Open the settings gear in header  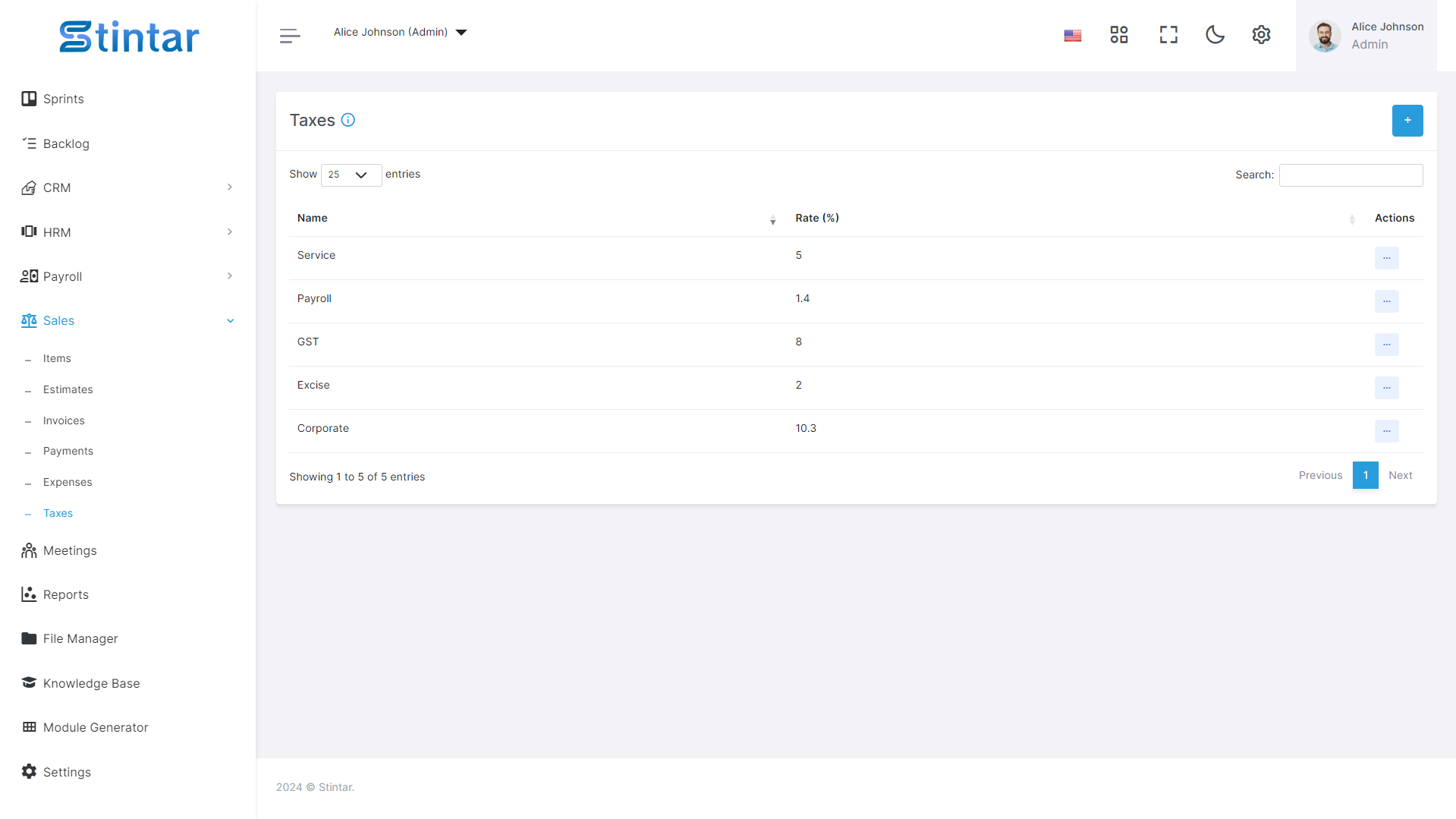[x=1261, y=35]
